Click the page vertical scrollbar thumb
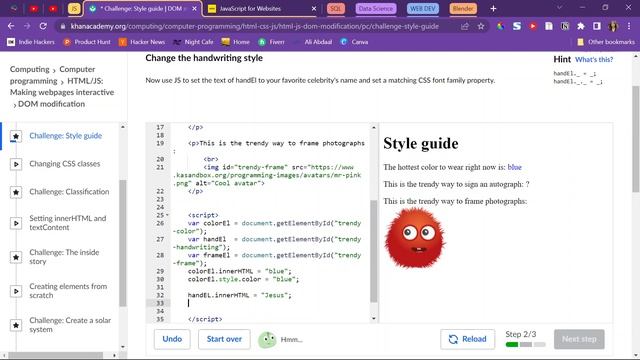This screenshot has width=640, height=360. [636, 139]
